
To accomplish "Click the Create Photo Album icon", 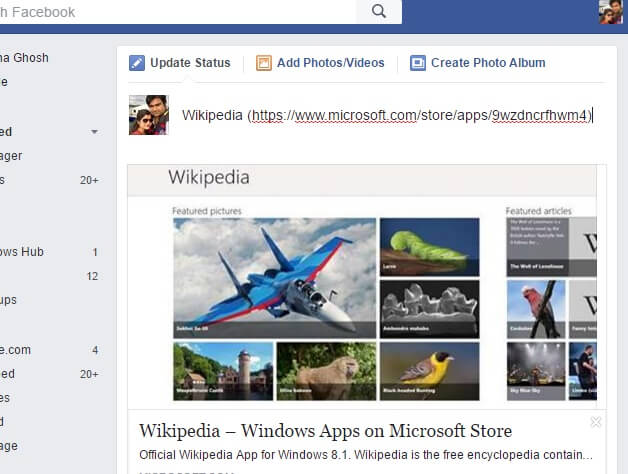I will click(418, 63).
